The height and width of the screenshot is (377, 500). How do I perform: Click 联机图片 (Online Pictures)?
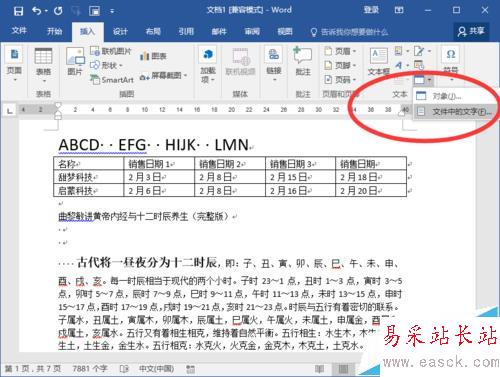111,51
